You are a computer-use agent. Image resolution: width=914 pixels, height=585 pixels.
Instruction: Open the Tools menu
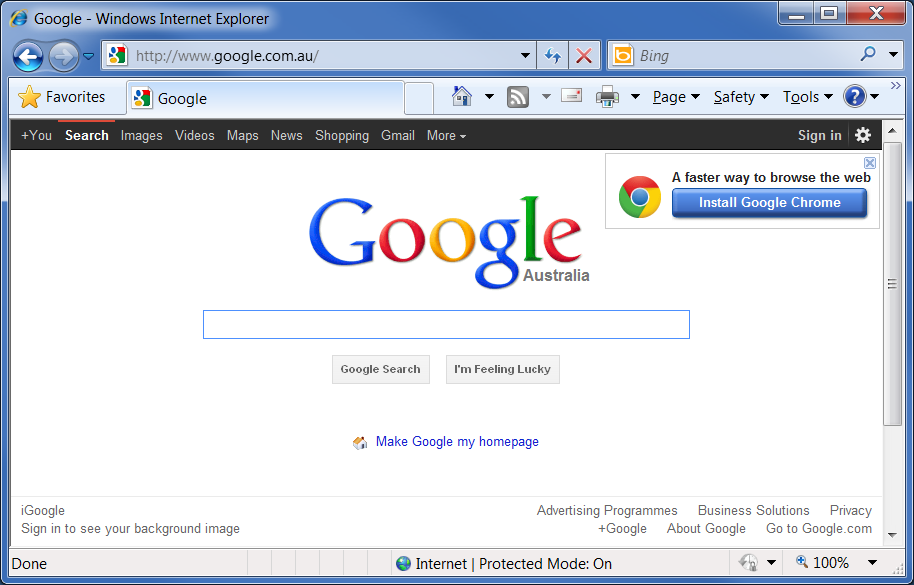pyautogui.click(x=807, y=97)
